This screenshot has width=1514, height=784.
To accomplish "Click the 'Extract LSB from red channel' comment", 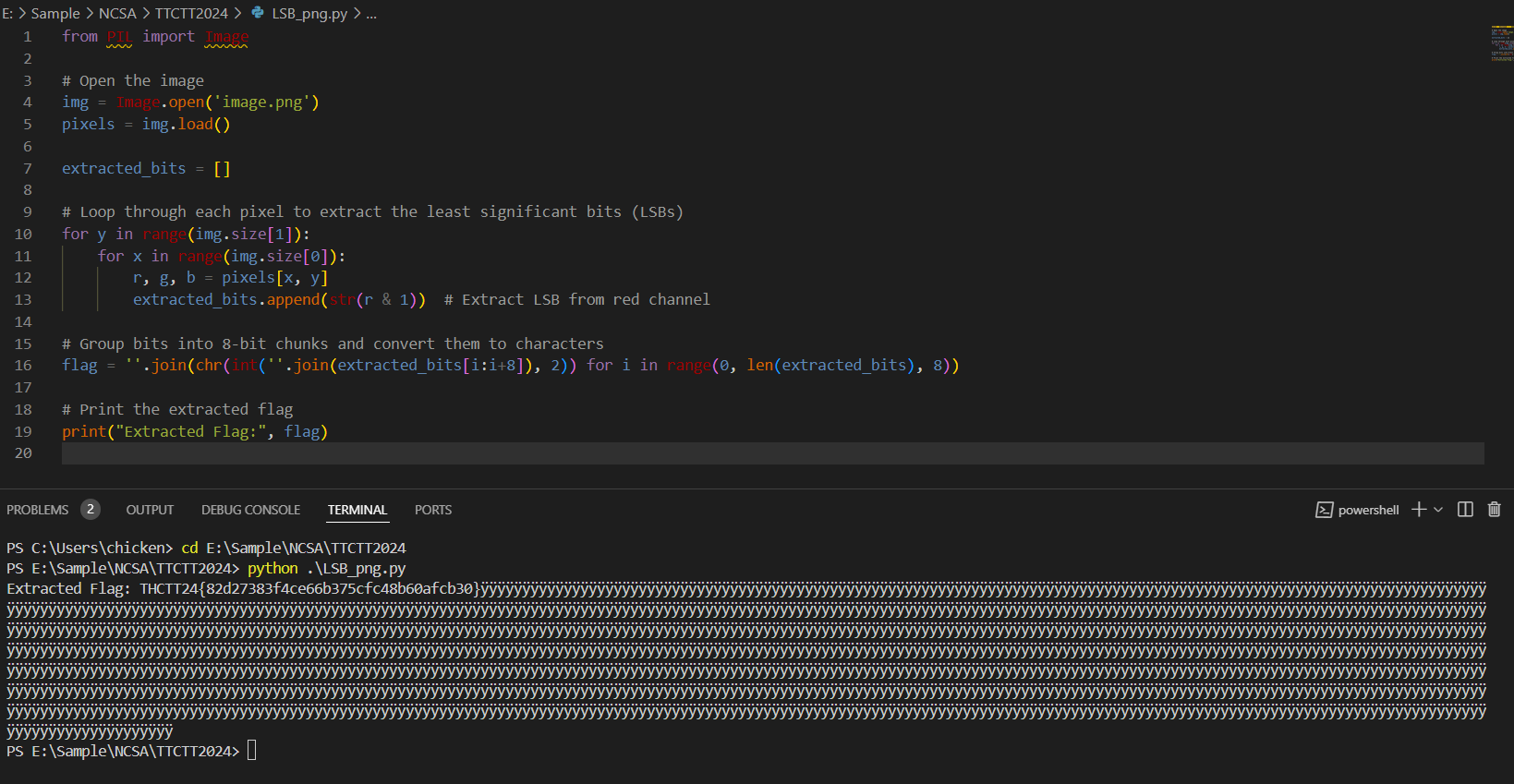I will (x=577, y=299).
